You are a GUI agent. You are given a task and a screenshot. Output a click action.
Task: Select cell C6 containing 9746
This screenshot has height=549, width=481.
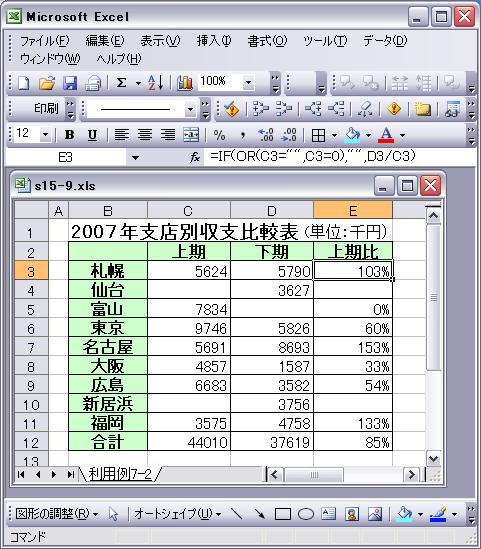pyautogui.click(x=189, y=328)
